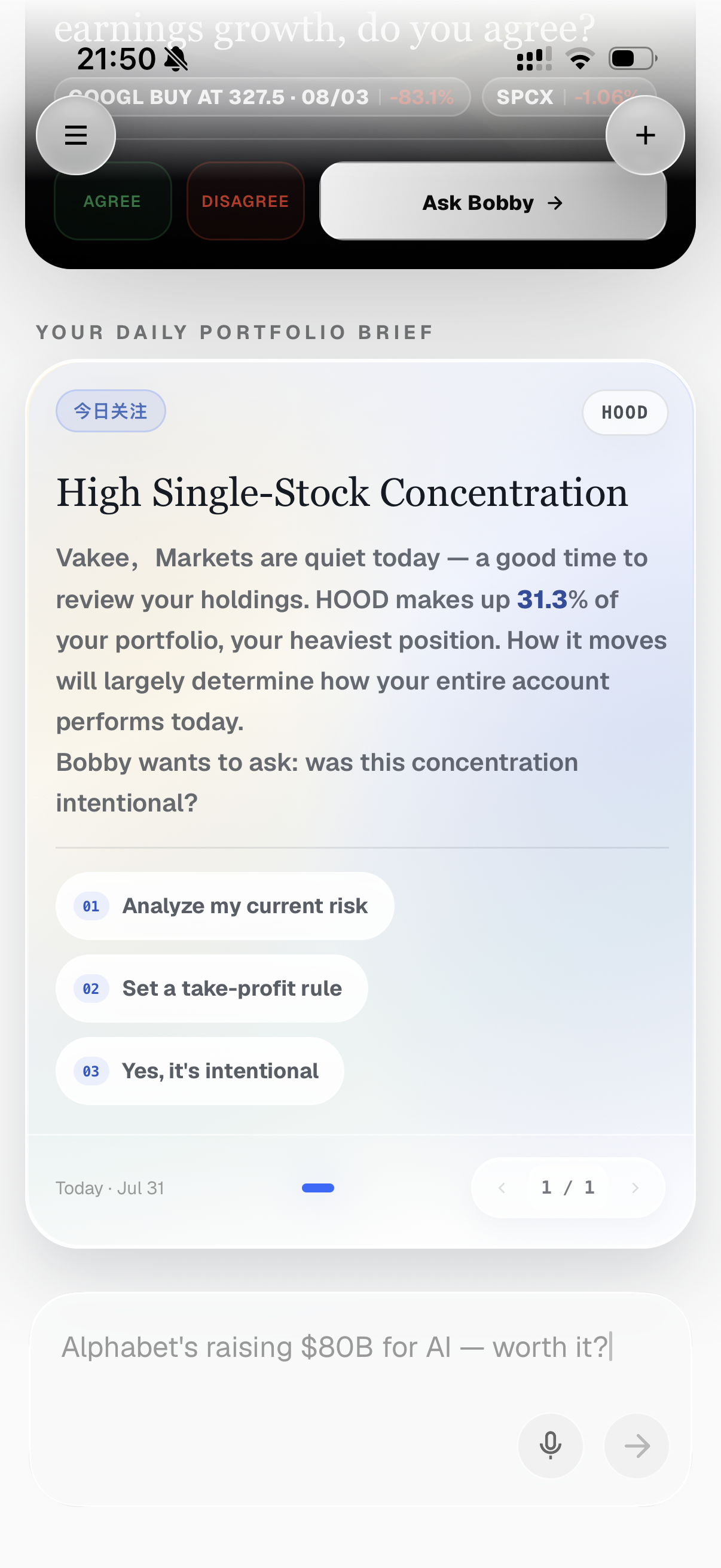The image size is (721, 1568).
Task: Tap the send arrow icon
Action: coord(637,1445)
